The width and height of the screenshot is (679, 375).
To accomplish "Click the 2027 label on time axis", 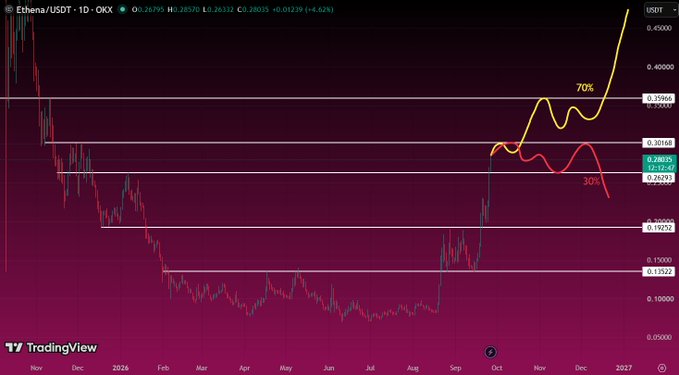I will (624, 368).
